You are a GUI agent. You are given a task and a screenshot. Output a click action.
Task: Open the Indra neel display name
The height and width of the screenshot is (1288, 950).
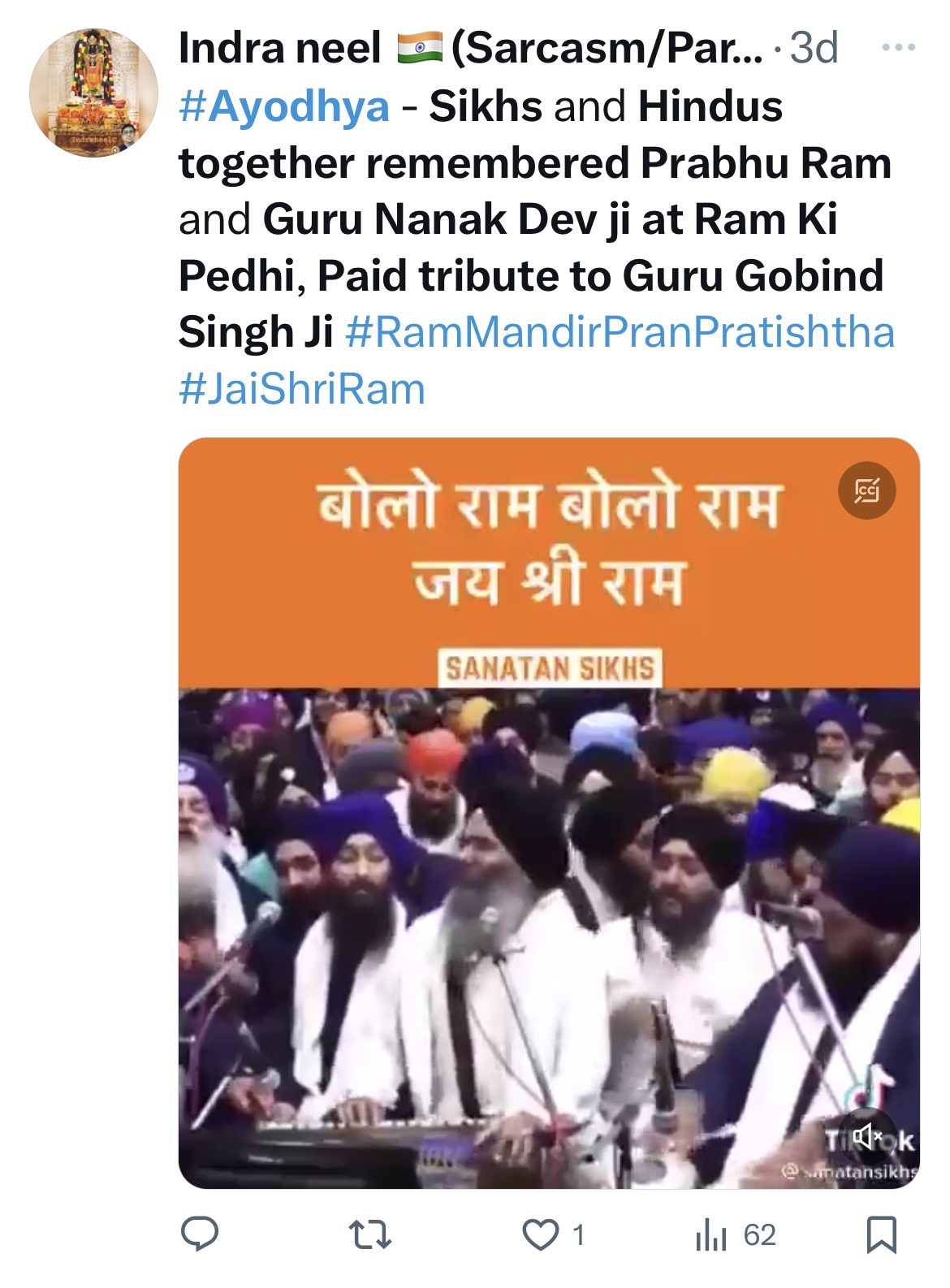(x=279, y=48)
